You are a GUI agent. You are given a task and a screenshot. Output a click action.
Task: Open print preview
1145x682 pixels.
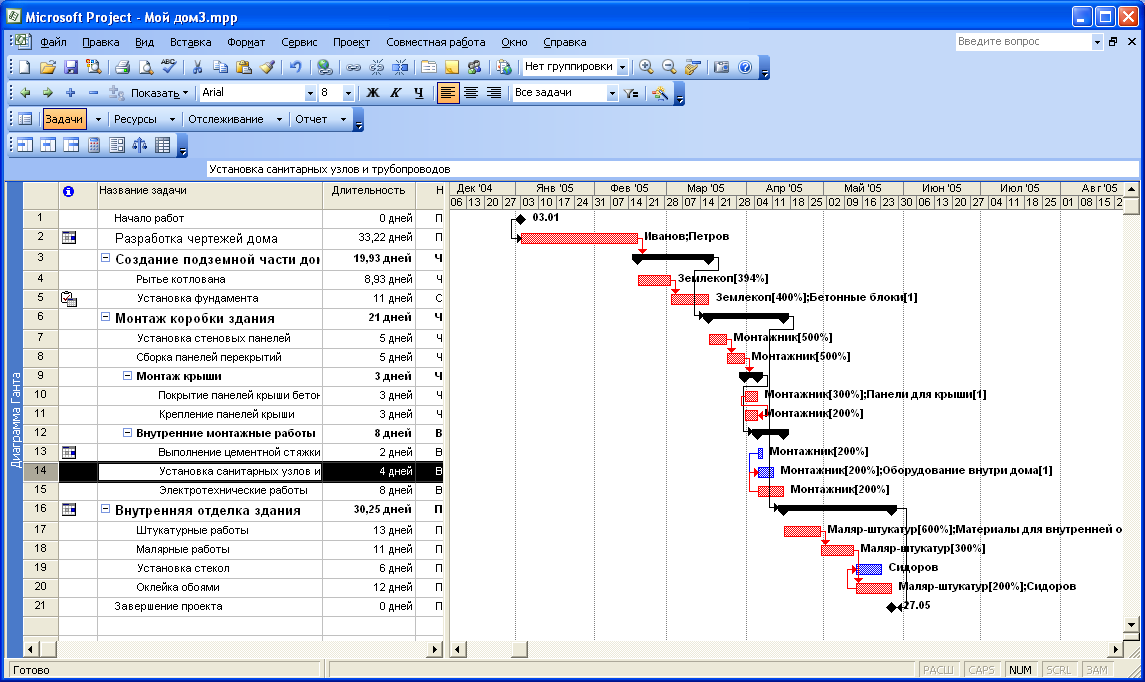tap(145, 67)
